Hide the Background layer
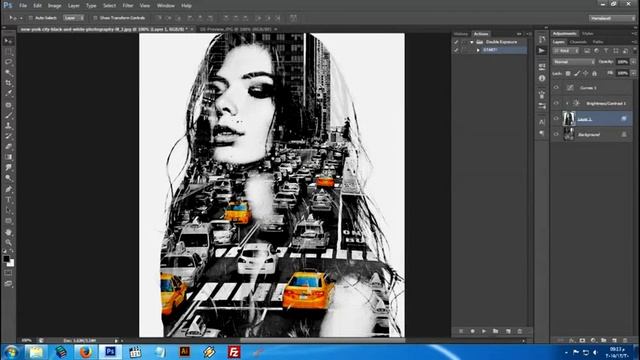 556,134
